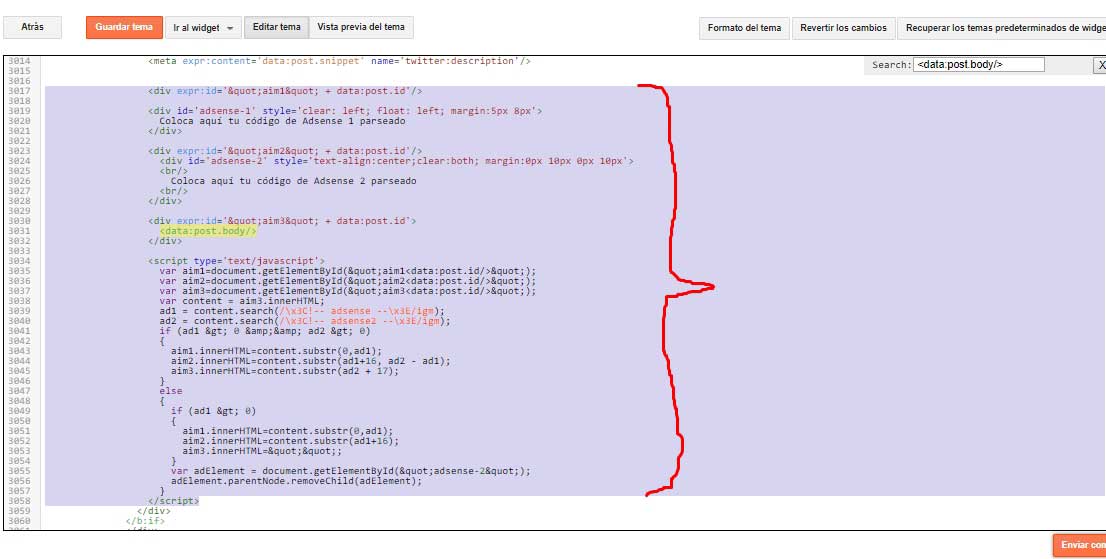This screenshot has height=559, width=1106.
Task: Click 'Coloca aquí tu código de Adsense 2' text
Action: click(x=293, y=180)
